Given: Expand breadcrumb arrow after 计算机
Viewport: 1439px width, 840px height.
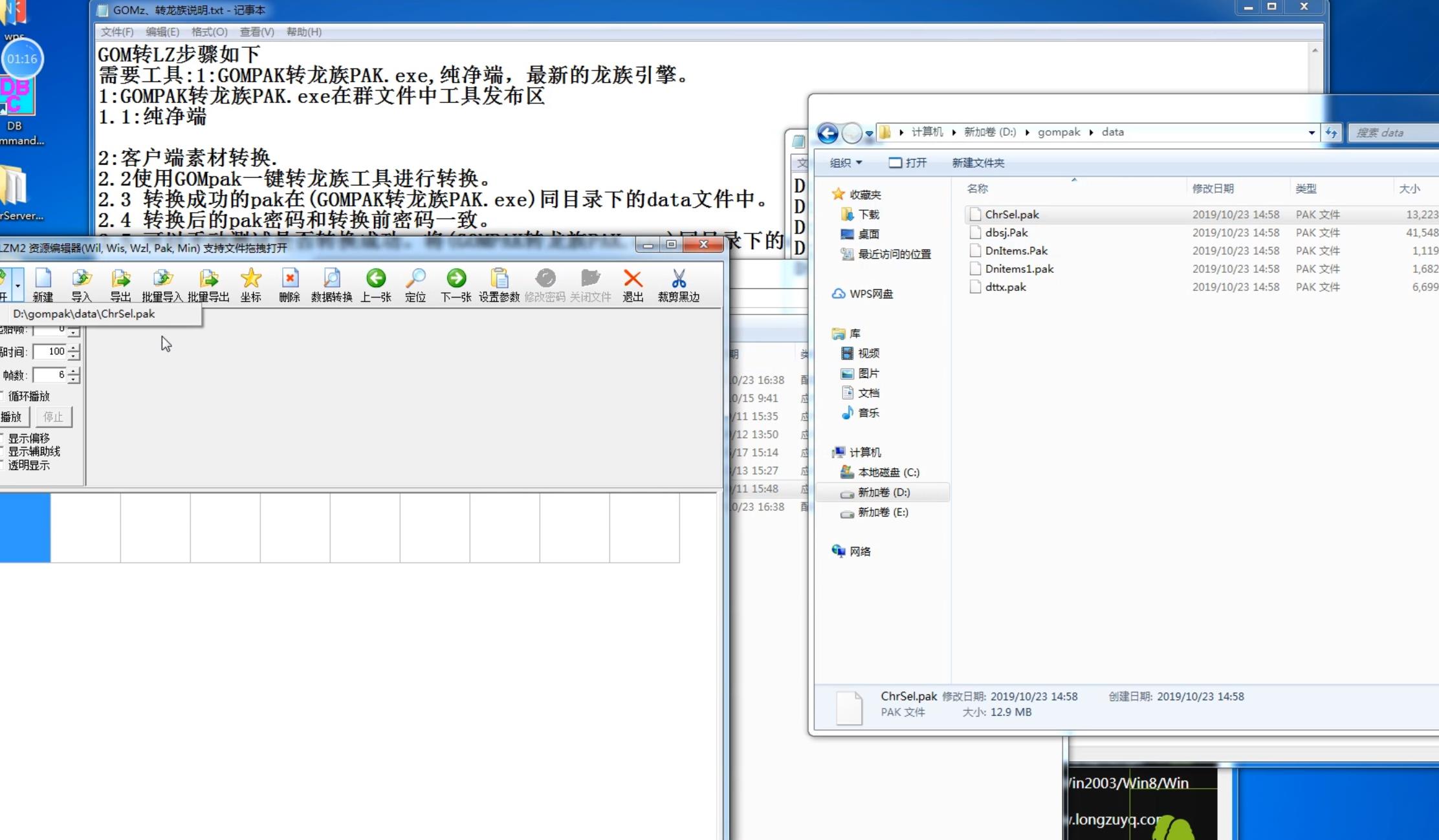Looking at the screenshot, I should click(x=954, y=133).
